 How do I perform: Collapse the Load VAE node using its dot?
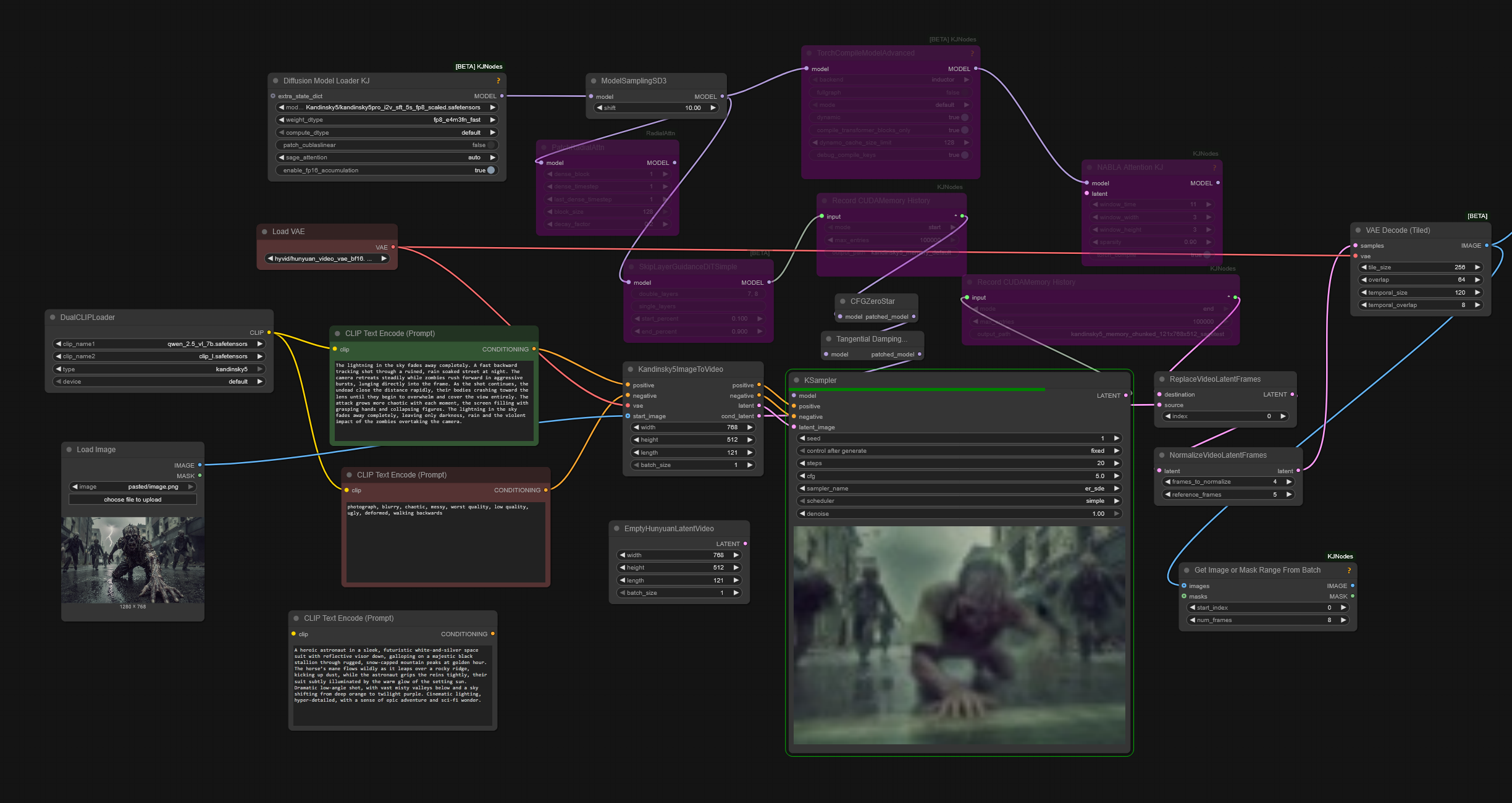[x=264, y=232]
